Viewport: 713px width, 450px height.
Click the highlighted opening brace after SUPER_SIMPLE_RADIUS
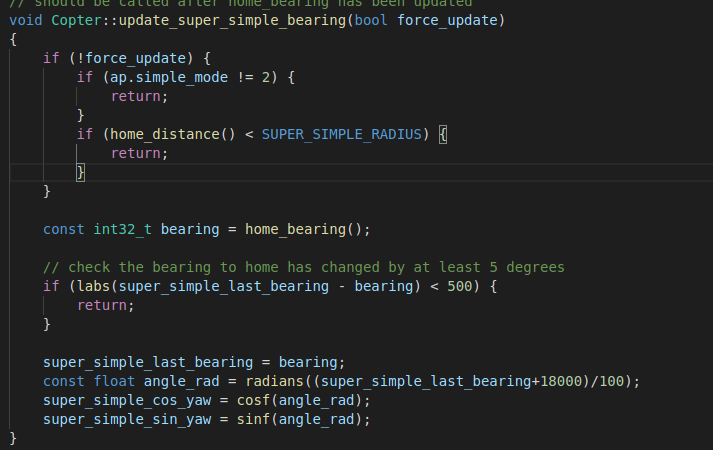pyautogui.click(x=443, y=135)
